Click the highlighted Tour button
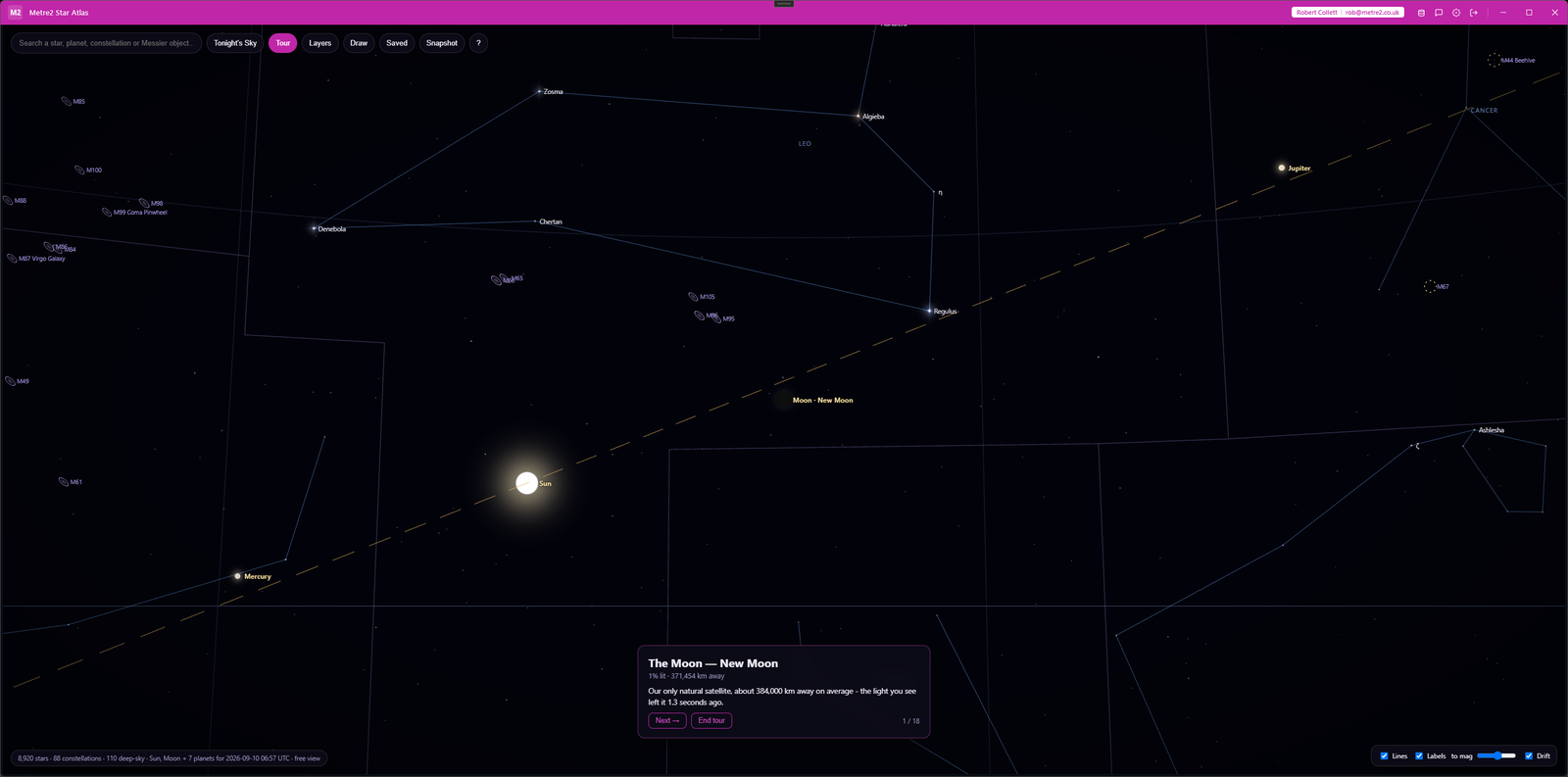 pyautogui.click(x=283, y=43)
